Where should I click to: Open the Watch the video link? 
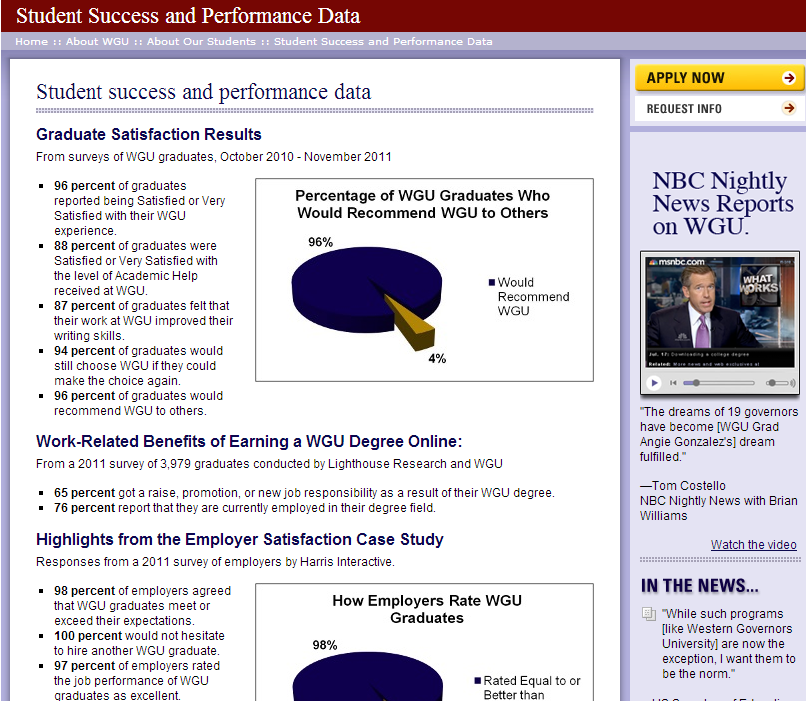754,545
